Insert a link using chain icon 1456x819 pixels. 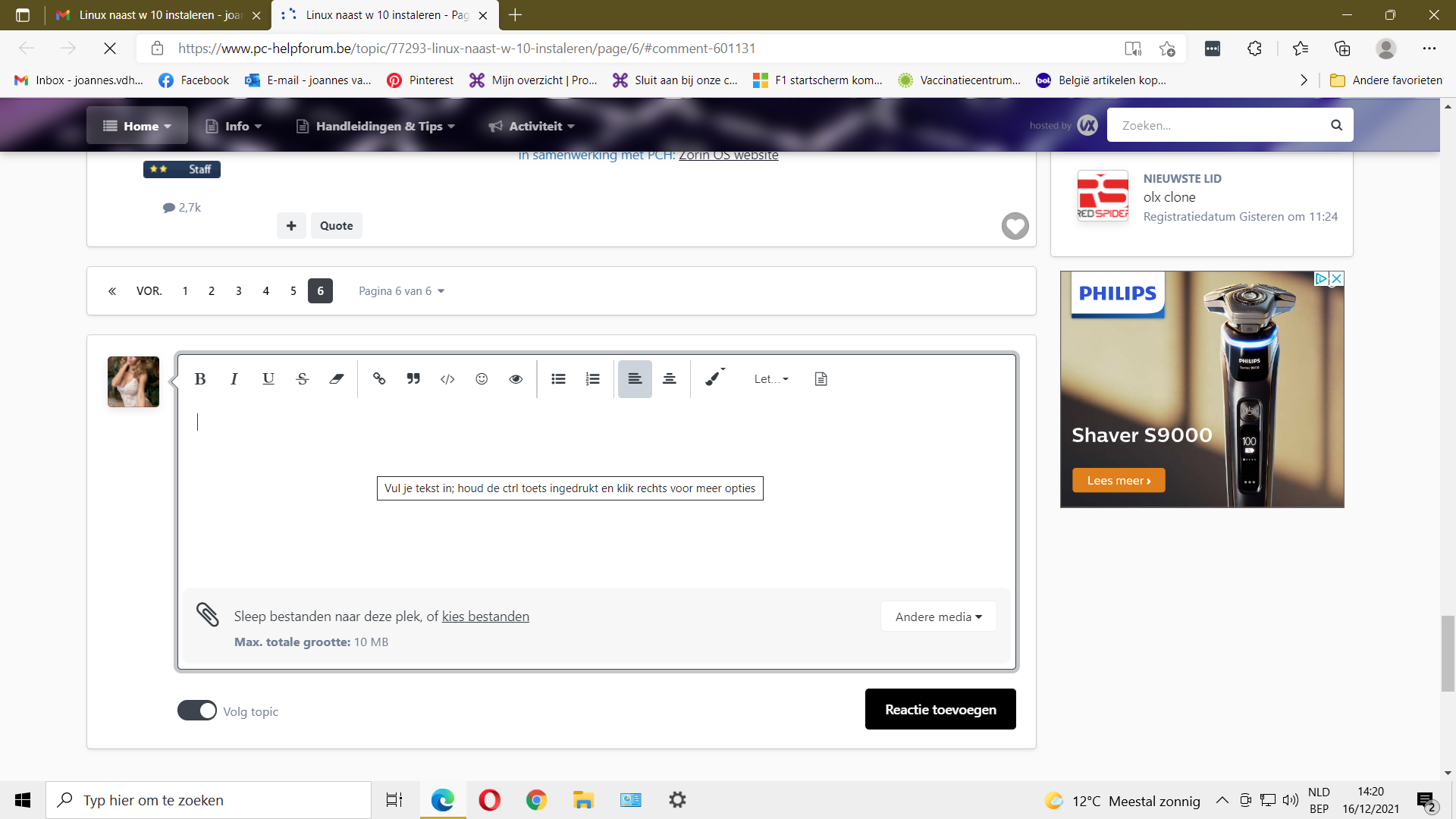379,379
